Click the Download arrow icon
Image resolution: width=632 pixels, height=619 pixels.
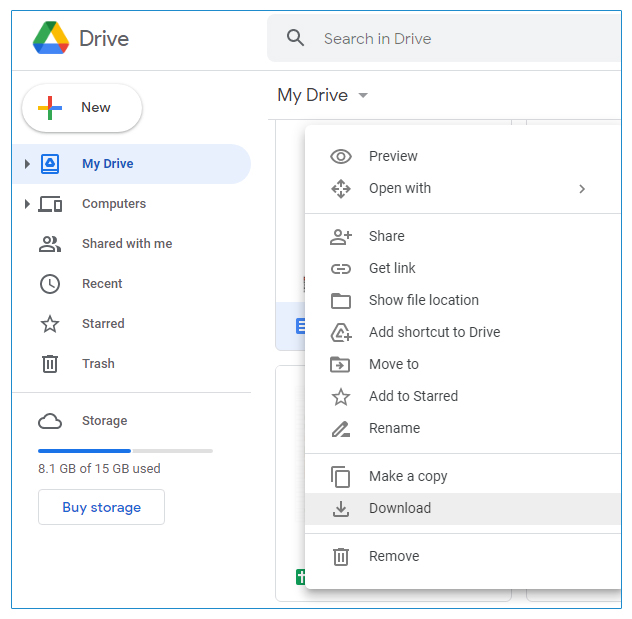[x=341, y=509]
